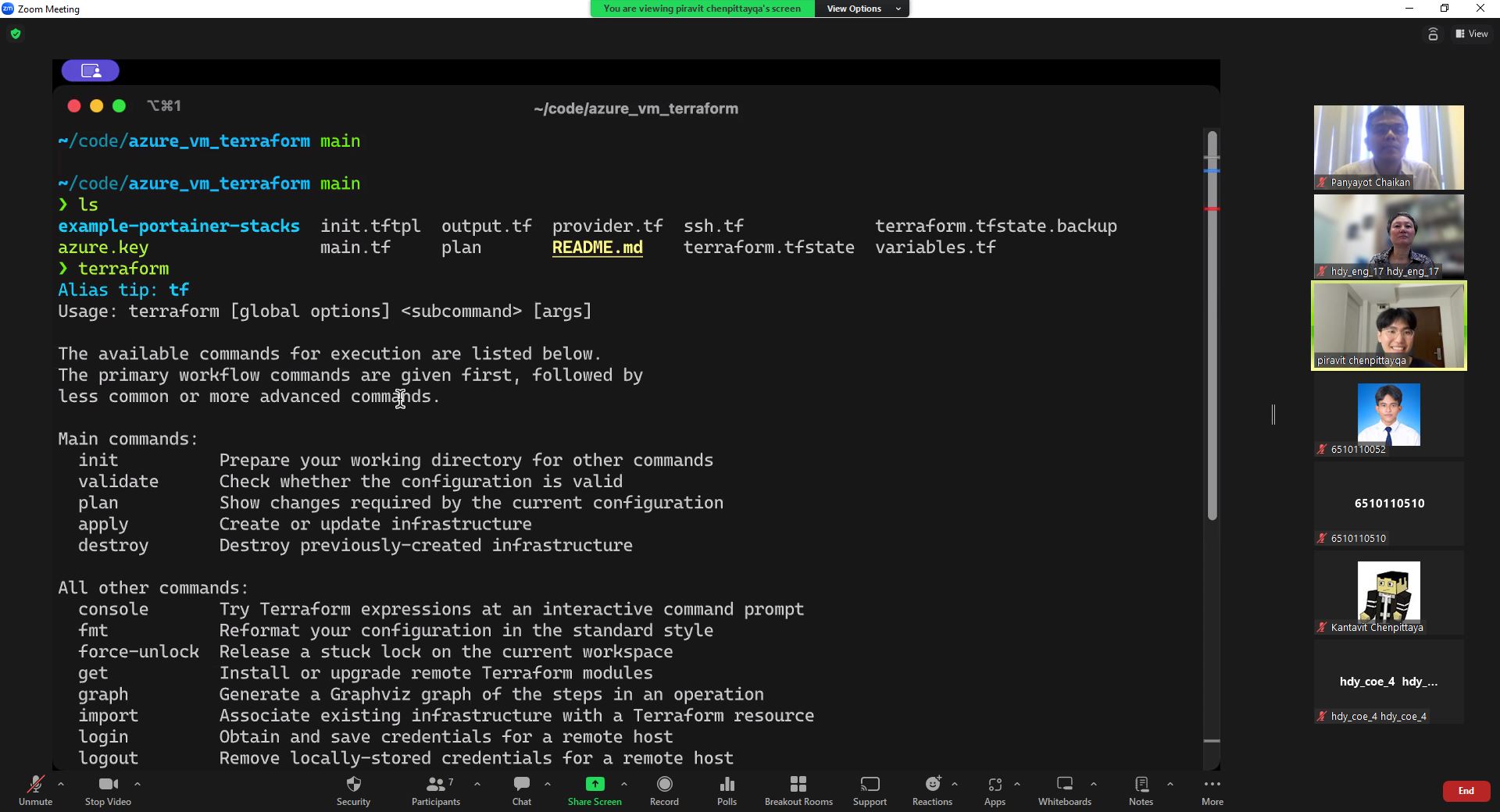
Task: Click the green encryption shield indicator
Action: 16,34
